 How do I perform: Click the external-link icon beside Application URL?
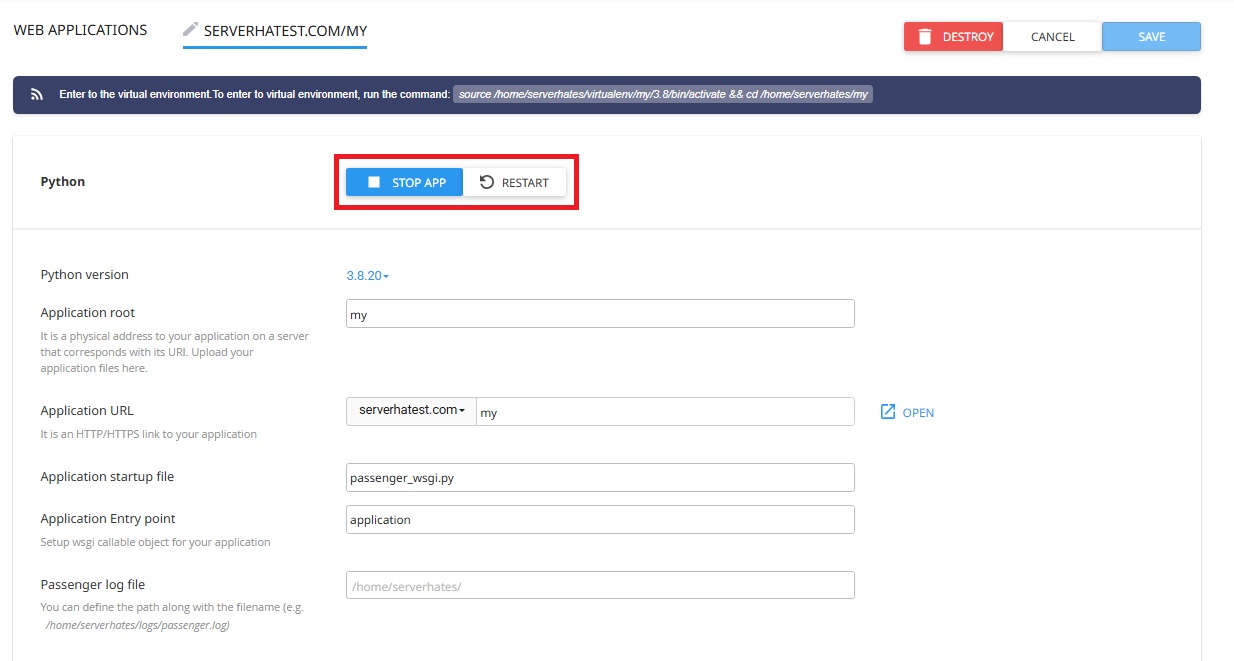point(888,412)
